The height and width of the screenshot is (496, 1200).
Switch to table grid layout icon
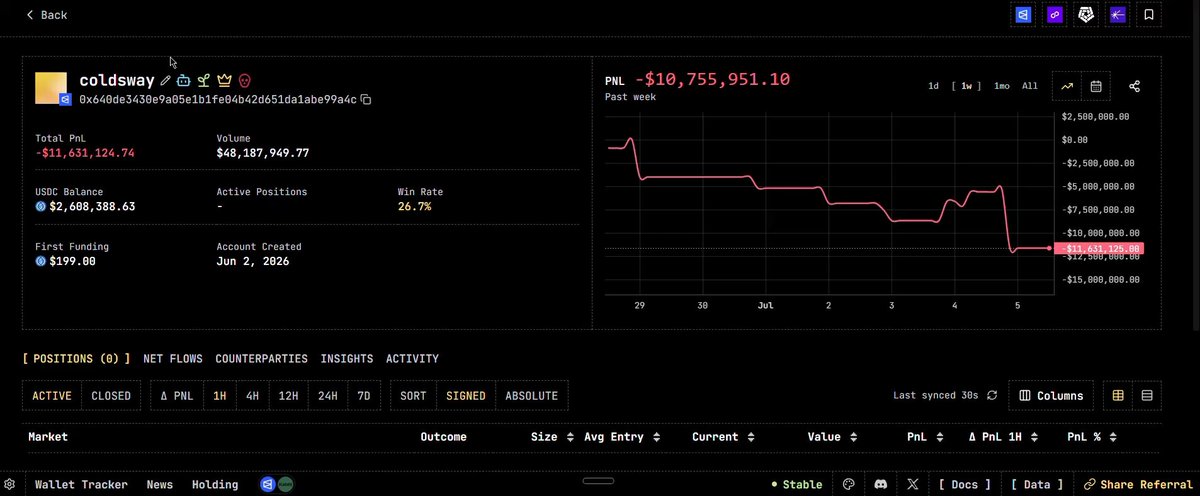point(1118,396)
